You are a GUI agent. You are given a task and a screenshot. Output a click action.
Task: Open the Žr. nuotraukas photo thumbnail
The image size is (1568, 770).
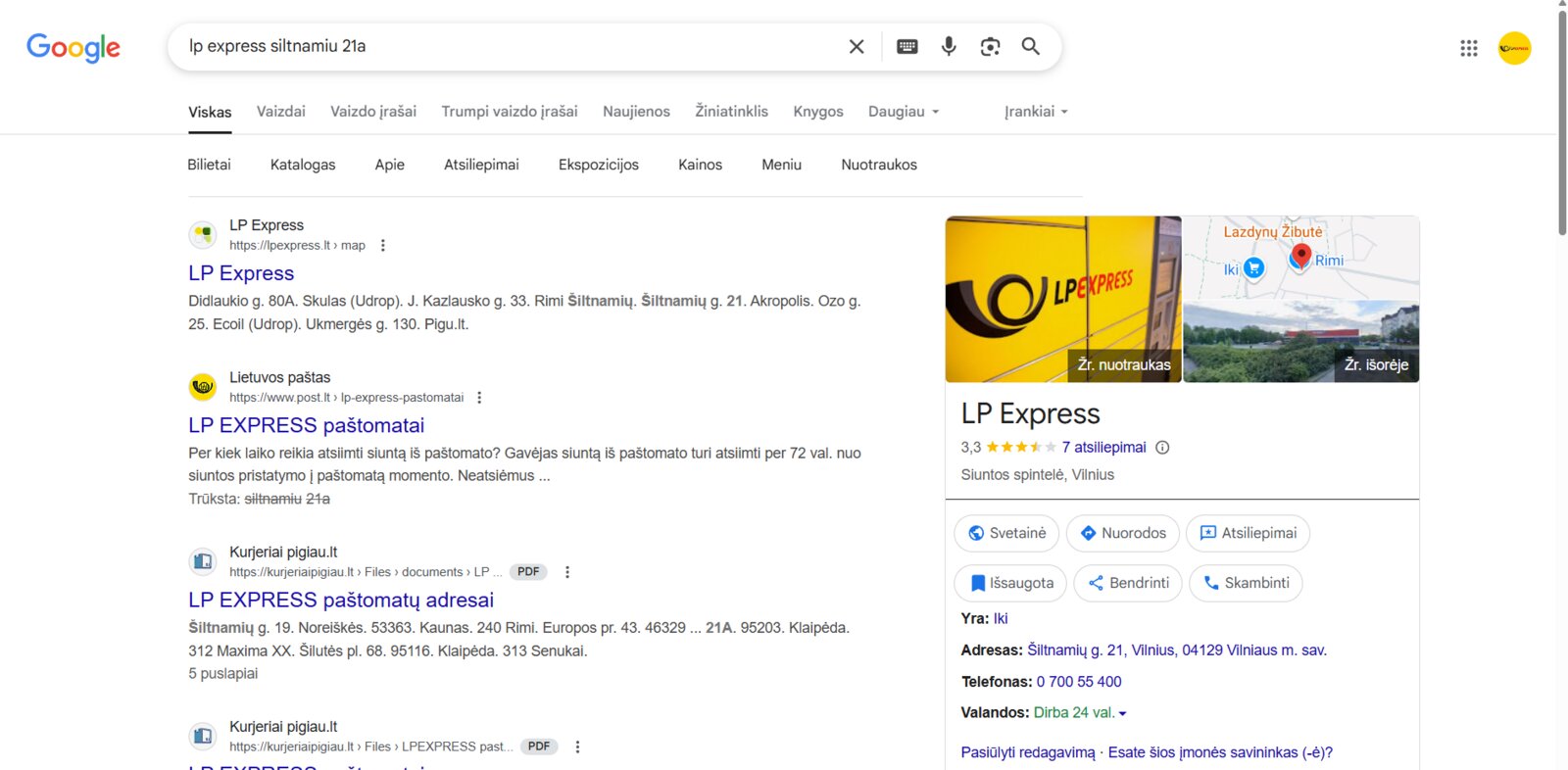1063,299
